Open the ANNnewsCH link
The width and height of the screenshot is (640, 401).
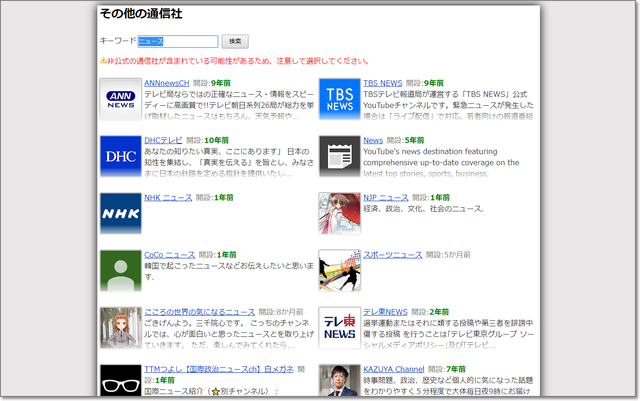[166, 83]
